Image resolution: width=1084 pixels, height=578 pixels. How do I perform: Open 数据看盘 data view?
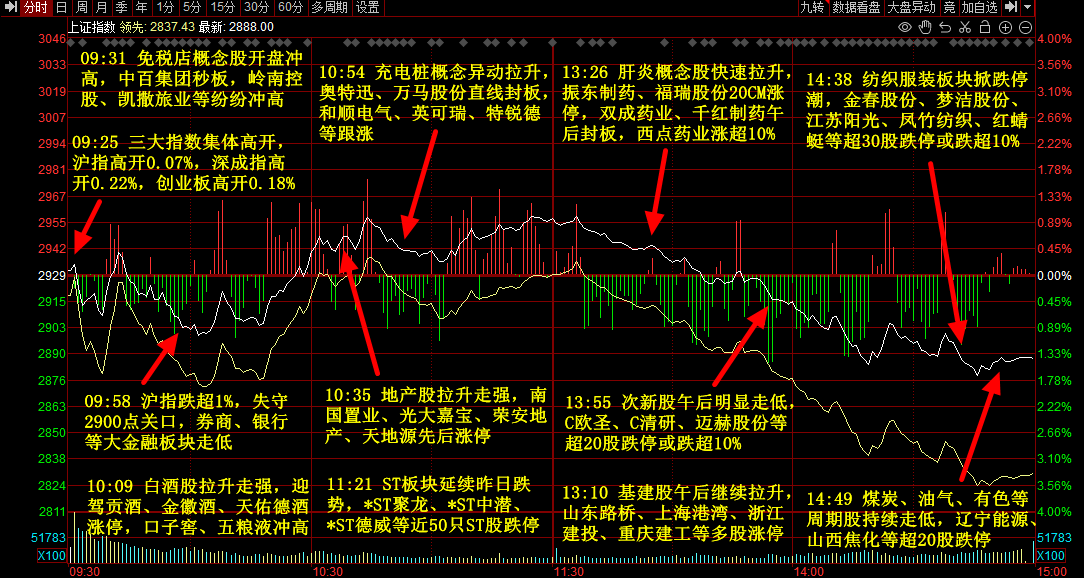point(856,7)
